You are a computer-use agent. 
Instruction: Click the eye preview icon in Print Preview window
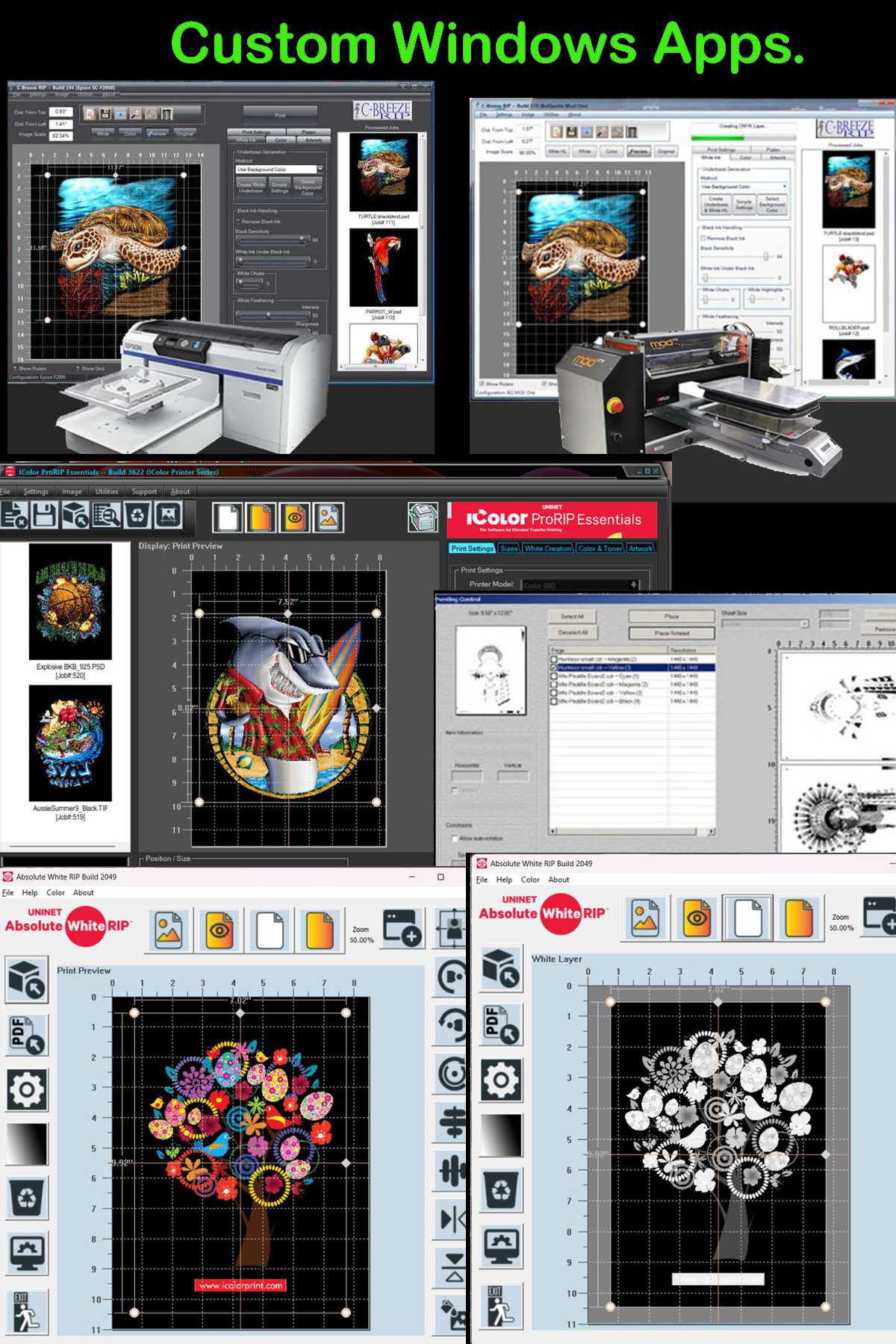[219, 930]
